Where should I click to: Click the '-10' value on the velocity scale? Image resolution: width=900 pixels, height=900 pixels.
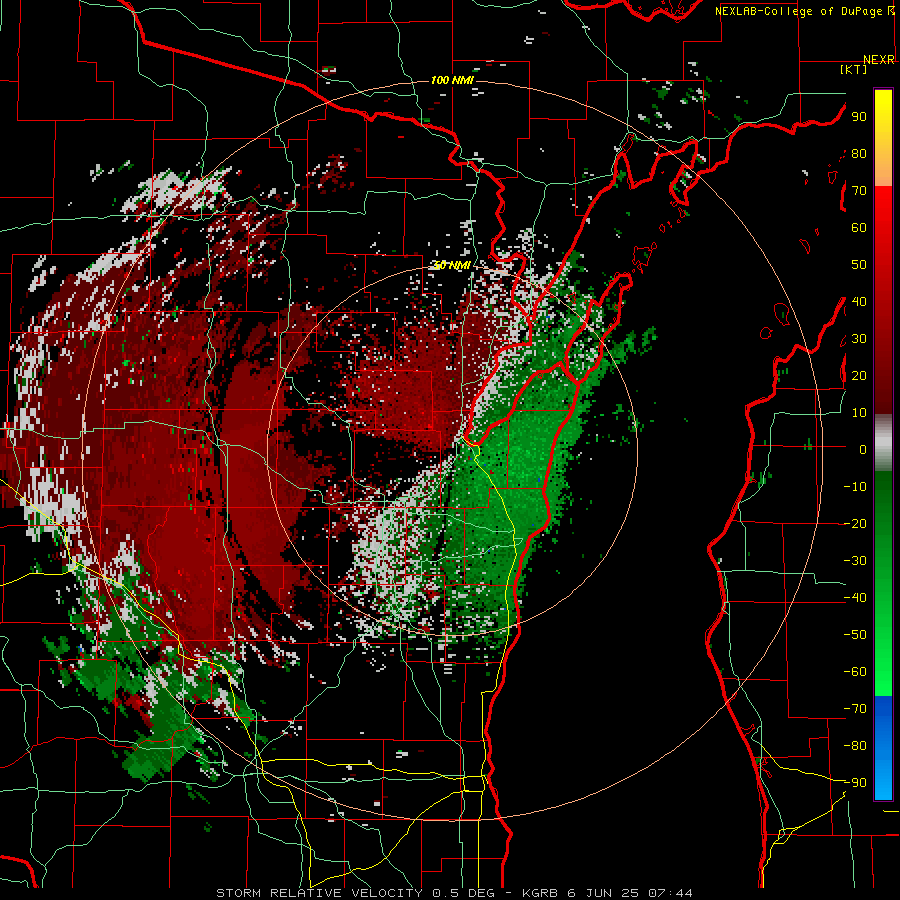point(855,487)
